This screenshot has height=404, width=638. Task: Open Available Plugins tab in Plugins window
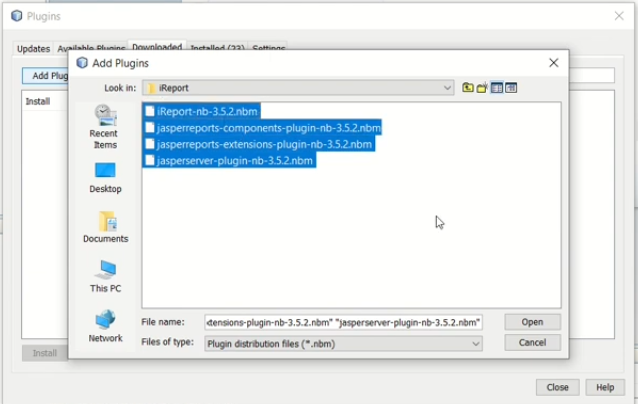pyautogui.click(x=91, y=49)
